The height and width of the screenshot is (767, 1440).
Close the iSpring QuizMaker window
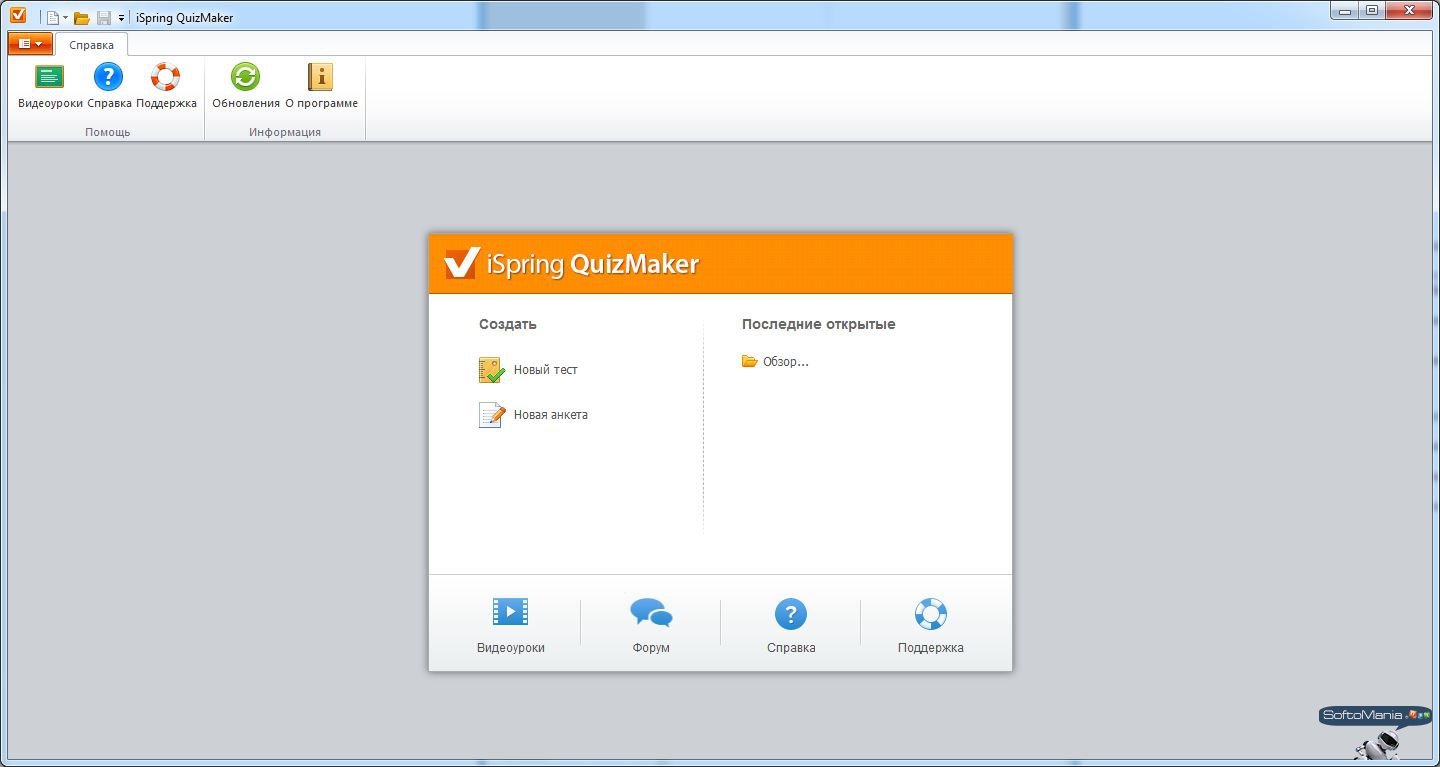[1410, 11]
